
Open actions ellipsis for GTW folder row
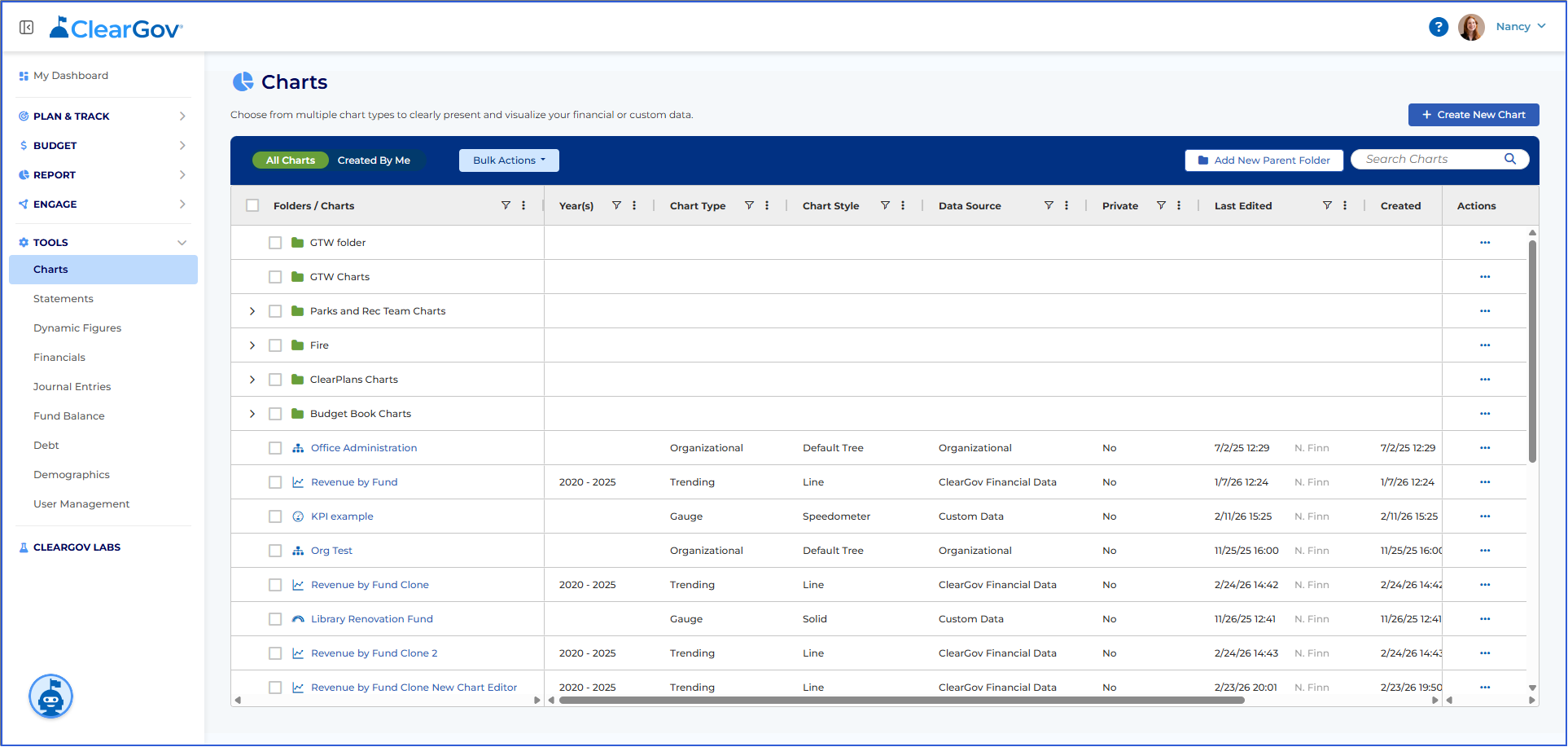pyautogui.click(x=1485, y=243)
